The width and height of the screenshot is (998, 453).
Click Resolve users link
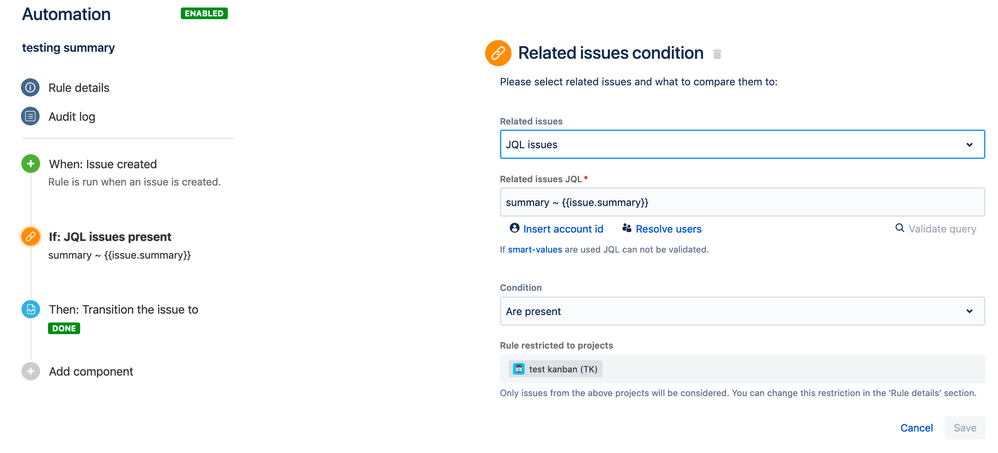pyautogui.click(x=662, y=229)
